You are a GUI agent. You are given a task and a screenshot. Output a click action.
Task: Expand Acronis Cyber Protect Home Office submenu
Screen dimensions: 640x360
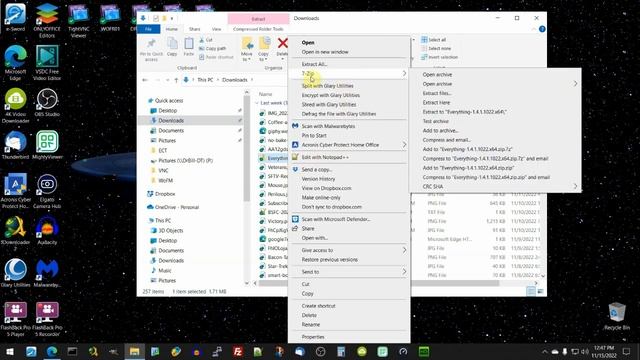click(349, 145)
